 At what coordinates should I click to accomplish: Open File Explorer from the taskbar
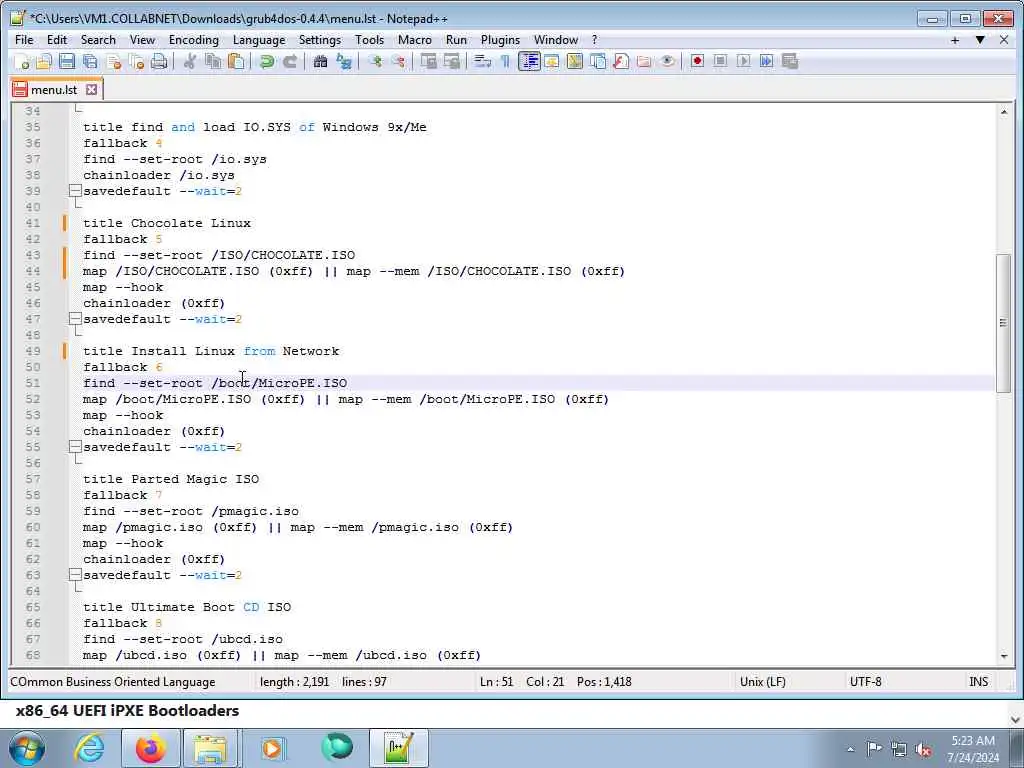tap(210, 748)
